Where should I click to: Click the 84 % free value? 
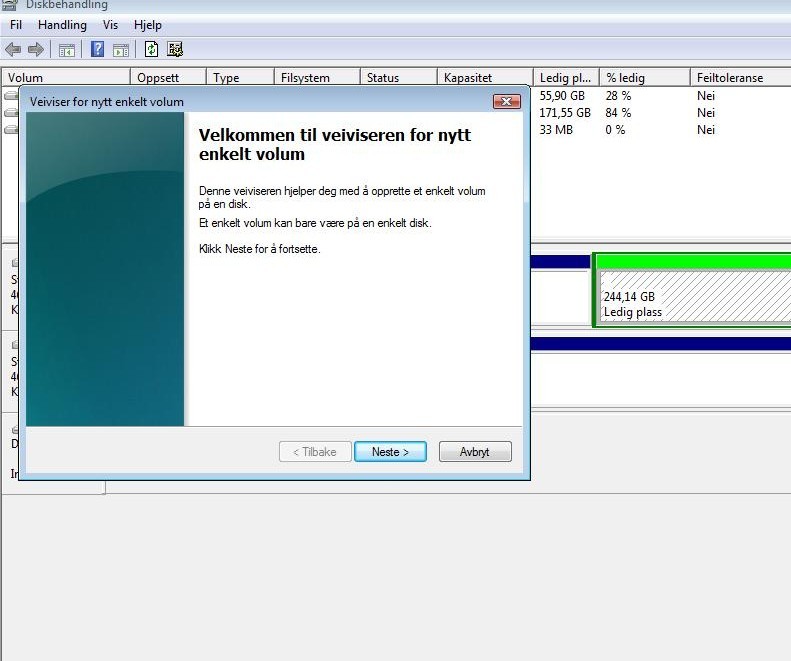618,113
